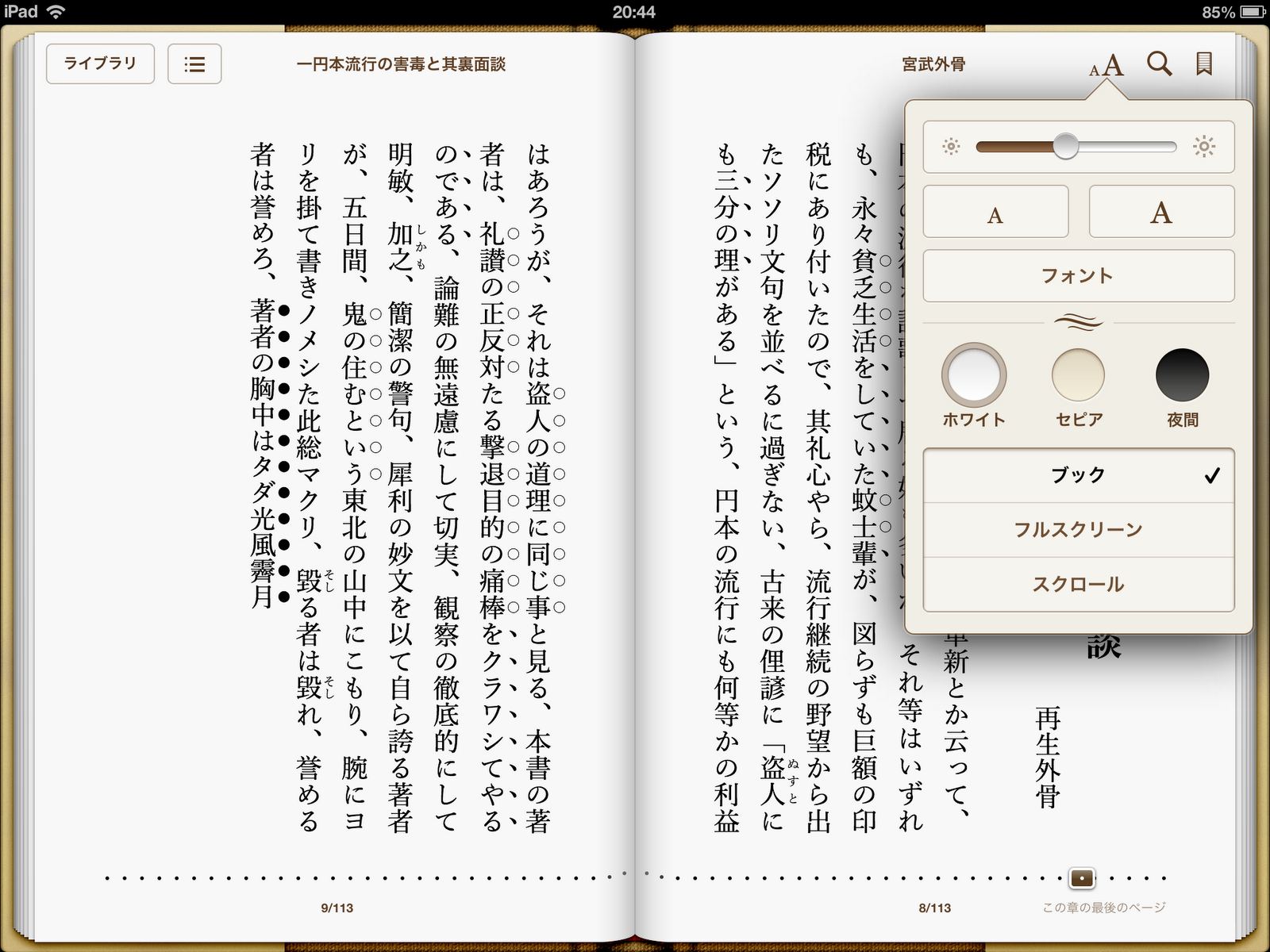The width and height of the screenshot is (1270, 952).
Task: Click the この章の最後のページ label
Action: coord(1104,908)
